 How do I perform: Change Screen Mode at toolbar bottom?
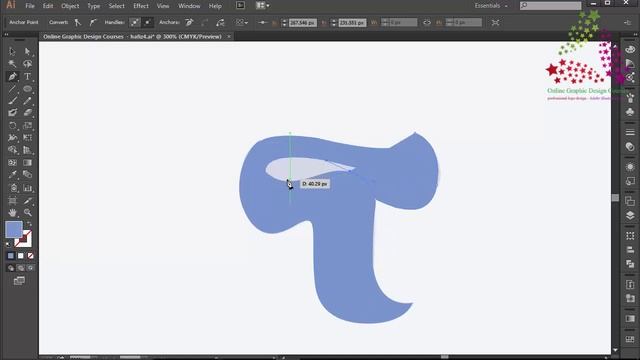19,281
